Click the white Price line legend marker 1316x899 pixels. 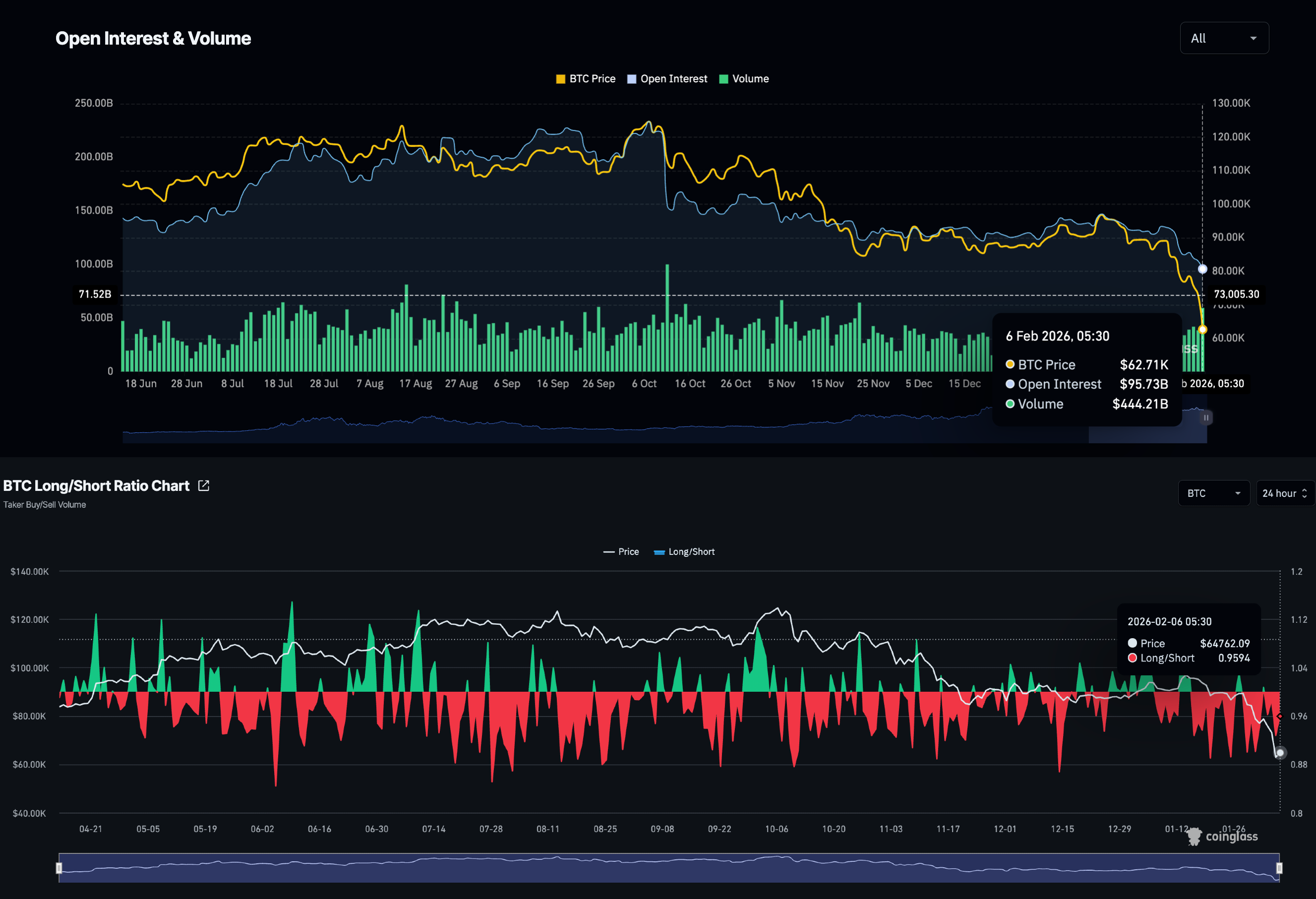(x=609, y=552)
